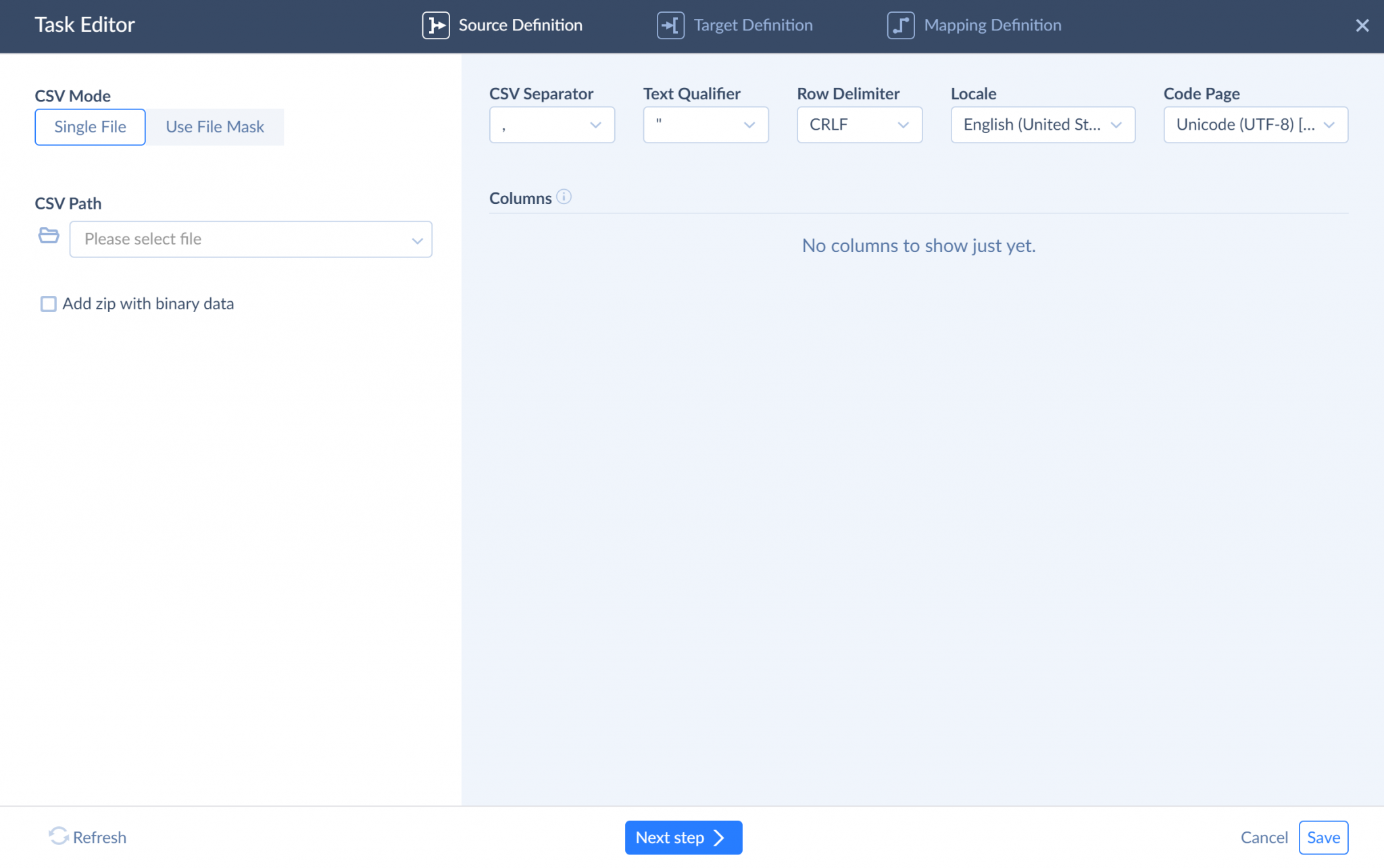Open the CSV Separator dropdown

click(551, 125)
